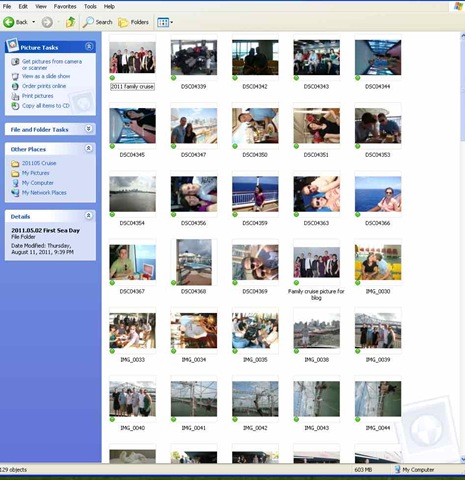Open the Search pane
This screenshot has width=465, height=480.
(97, 22)
